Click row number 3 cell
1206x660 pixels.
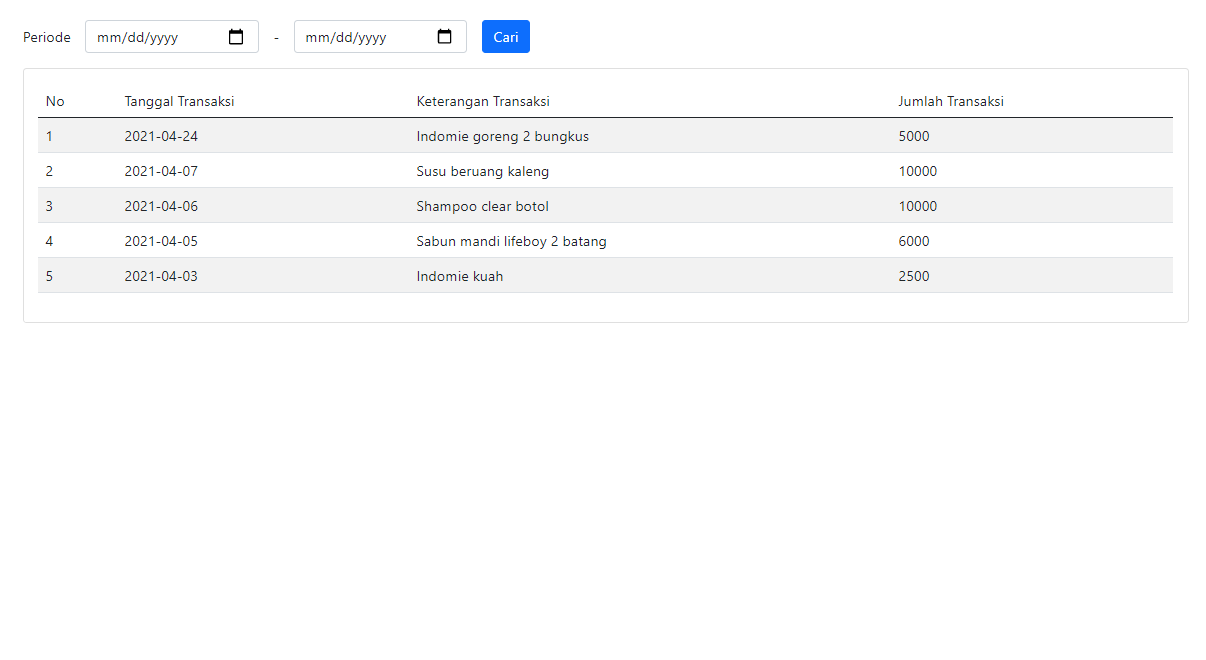coord(49,206)
